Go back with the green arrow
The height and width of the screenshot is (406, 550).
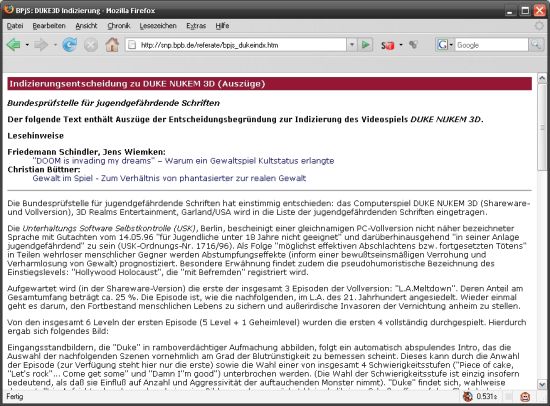[14, 45]
